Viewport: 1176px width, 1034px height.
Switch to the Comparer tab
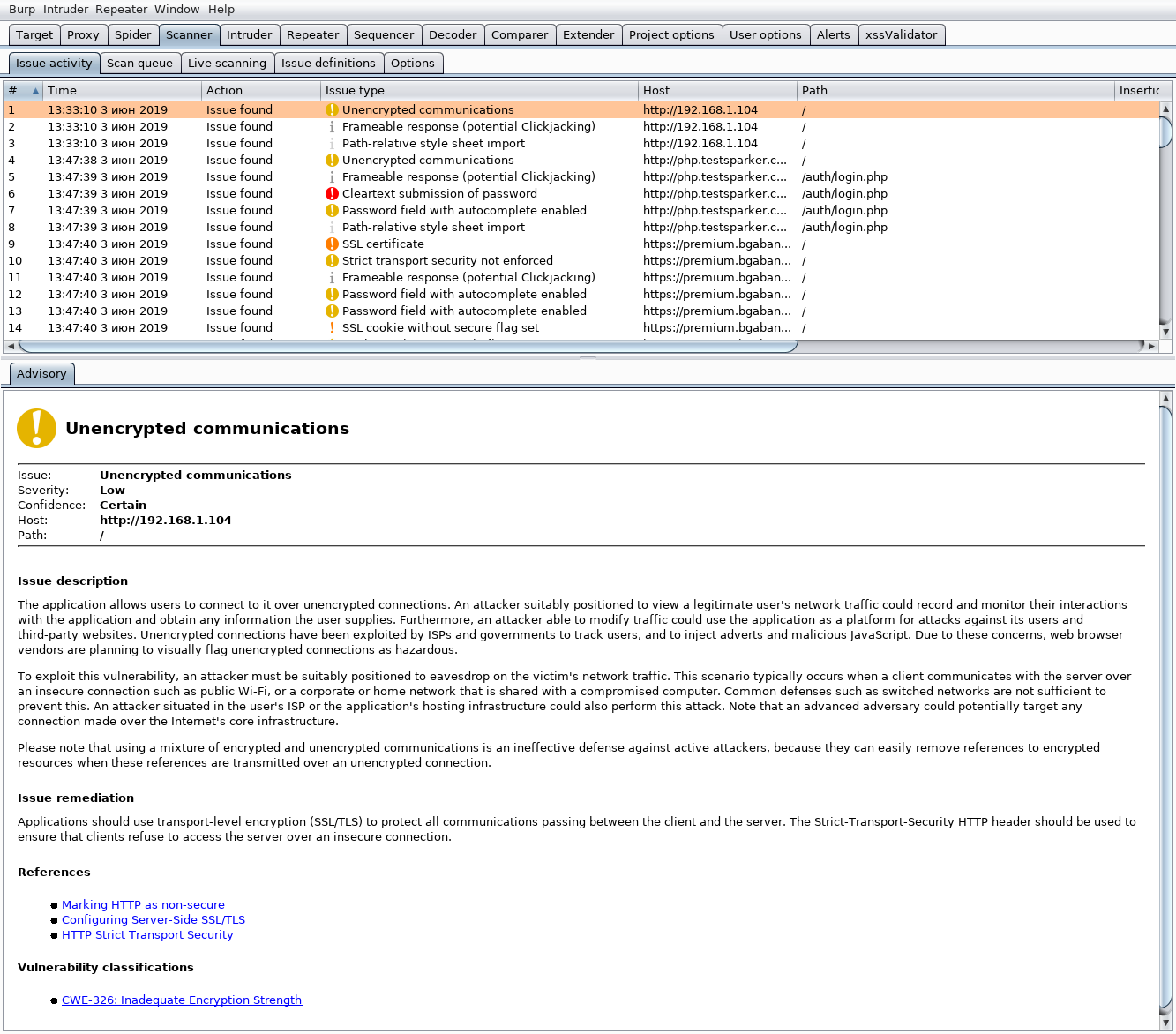tap(520, 35)
